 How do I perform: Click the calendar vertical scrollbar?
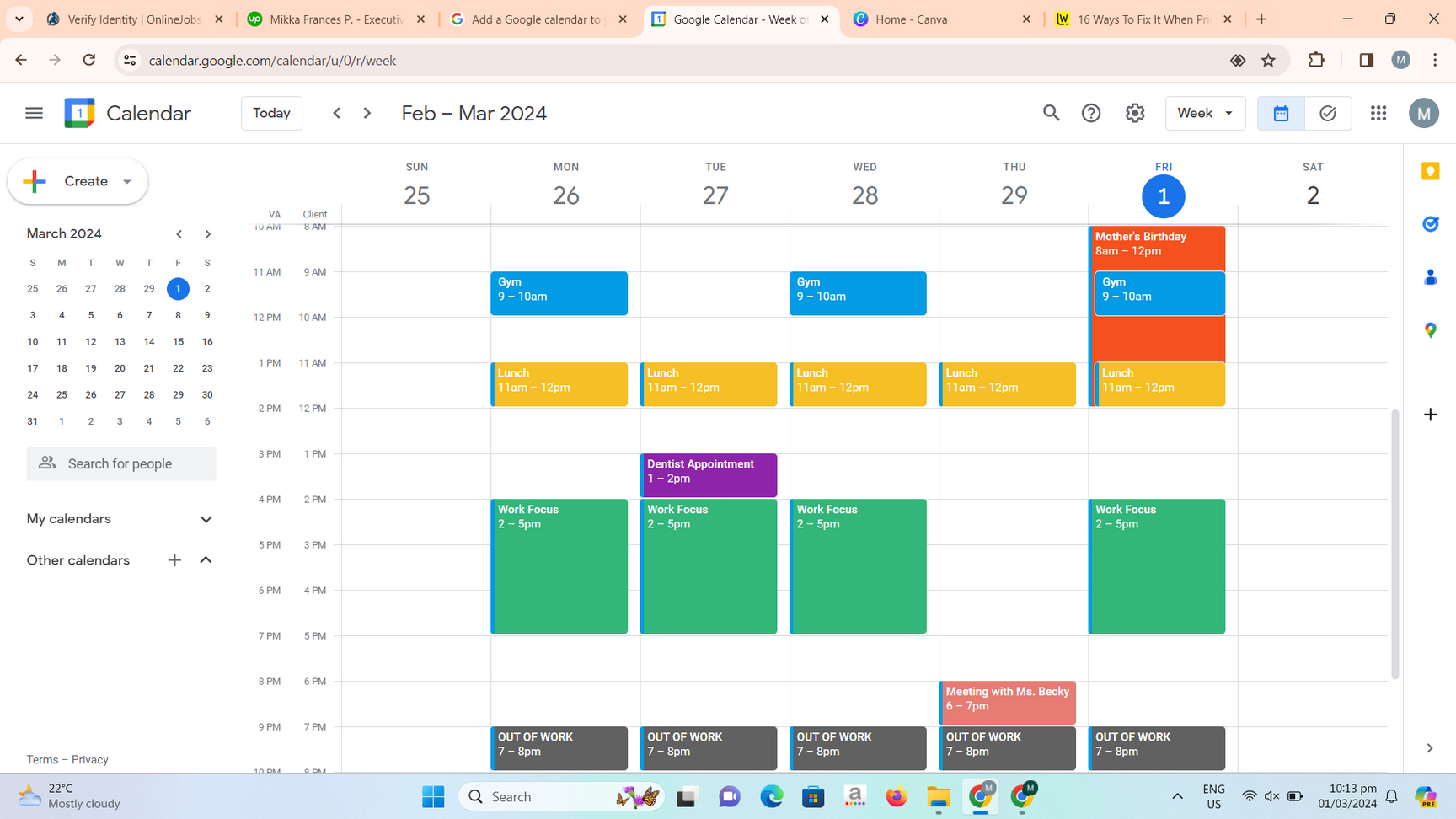coord(1395,544)
